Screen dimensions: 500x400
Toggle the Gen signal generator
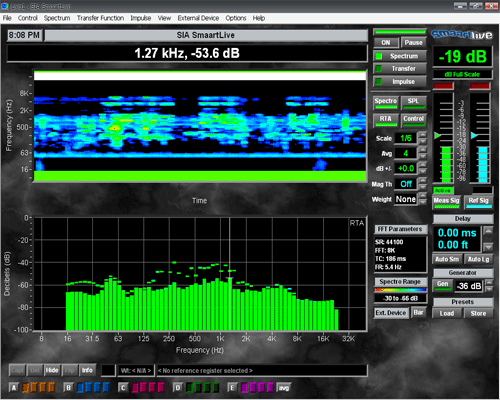coord(443,285)
